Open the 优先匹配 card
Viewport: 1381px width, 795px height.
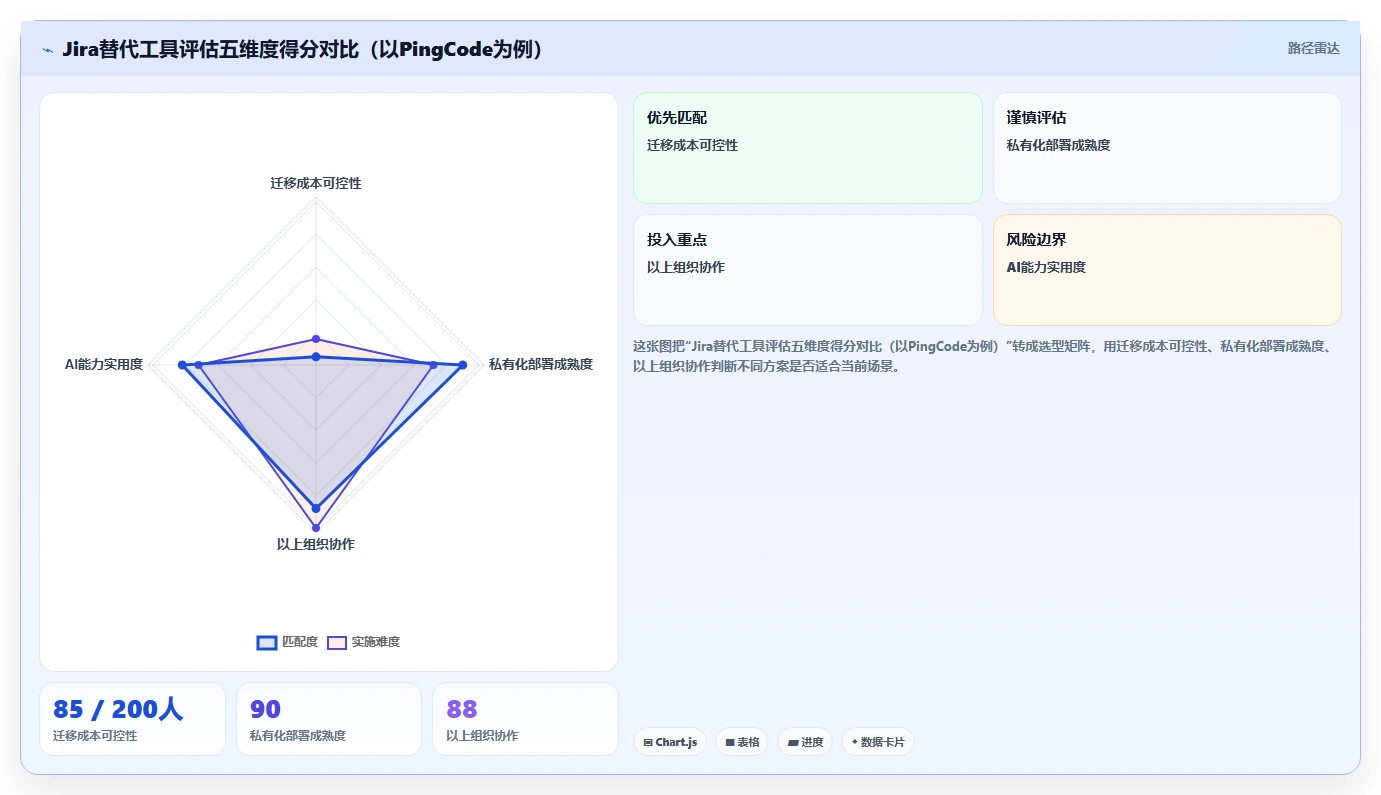tap(808, 148)
